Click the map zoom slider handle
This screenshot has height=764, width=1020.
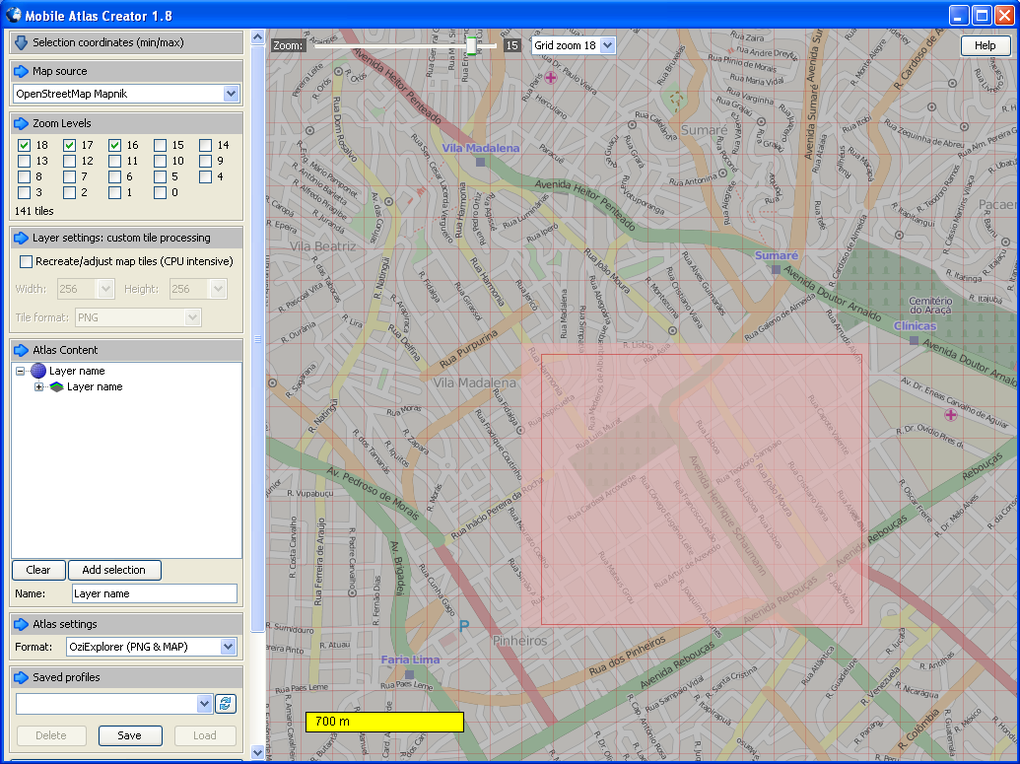tap(471, 46)
